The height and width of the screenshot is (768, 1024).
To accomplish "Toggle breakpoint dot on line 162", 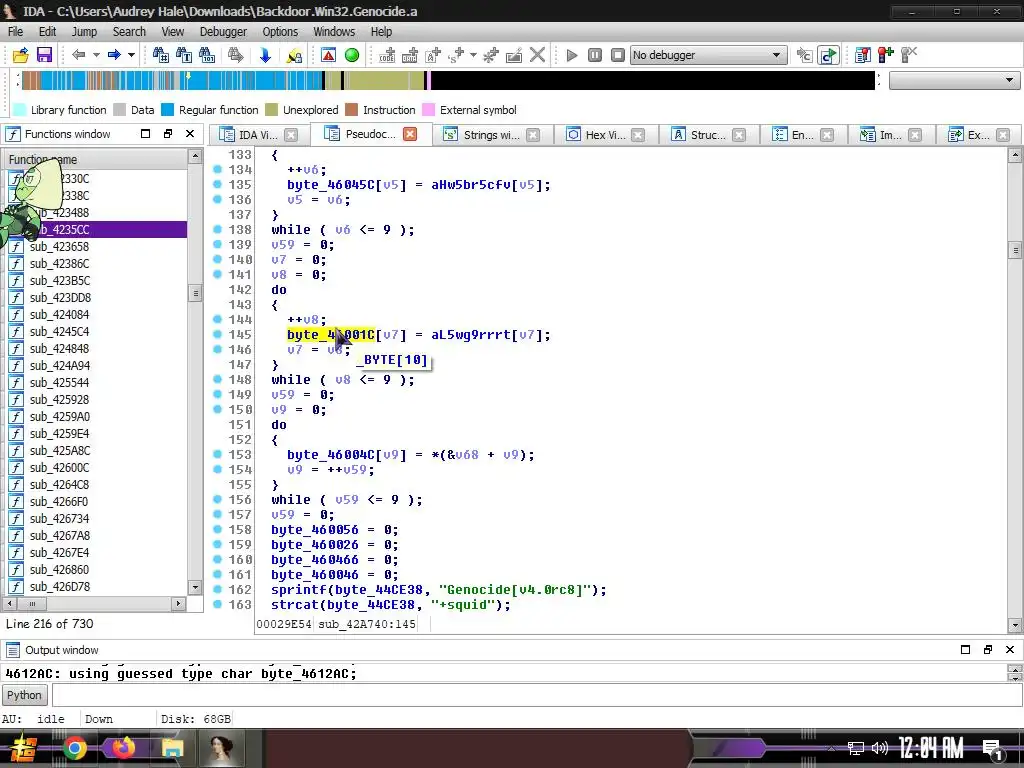I will (x=217, y=589).
